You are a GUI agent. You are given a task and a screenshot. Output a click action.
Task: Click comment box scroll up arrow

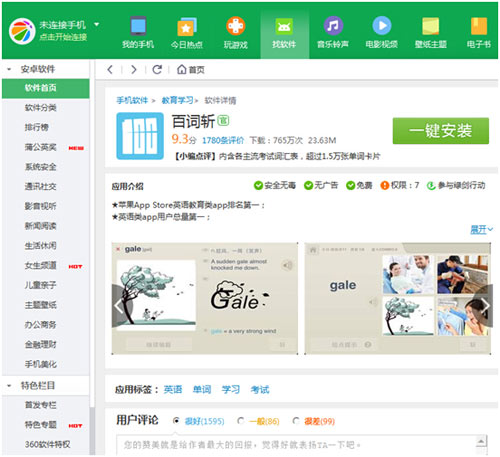pos(481,442)
